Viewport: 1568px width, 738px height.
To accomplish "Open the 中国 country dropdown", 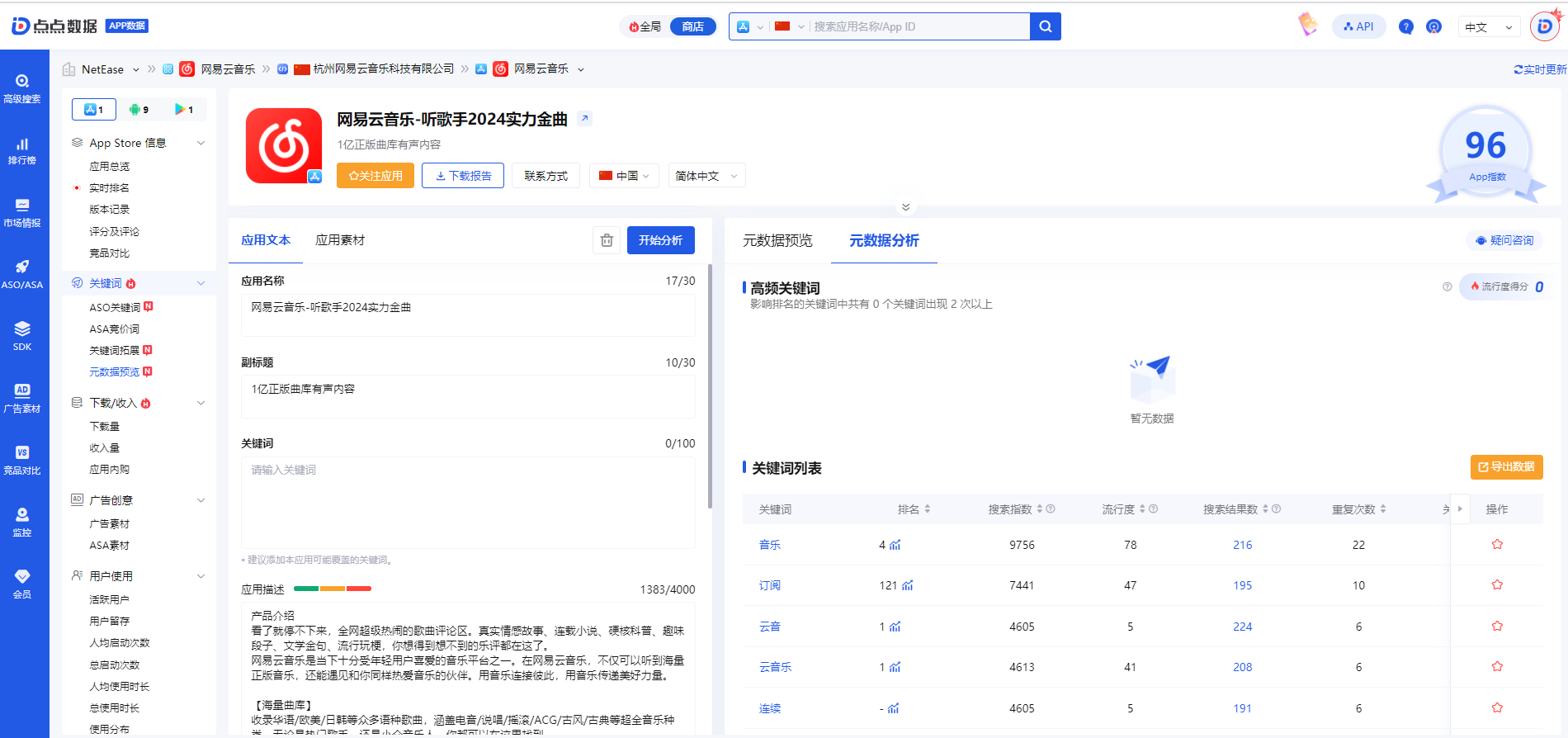I will [x=624, y=176].
